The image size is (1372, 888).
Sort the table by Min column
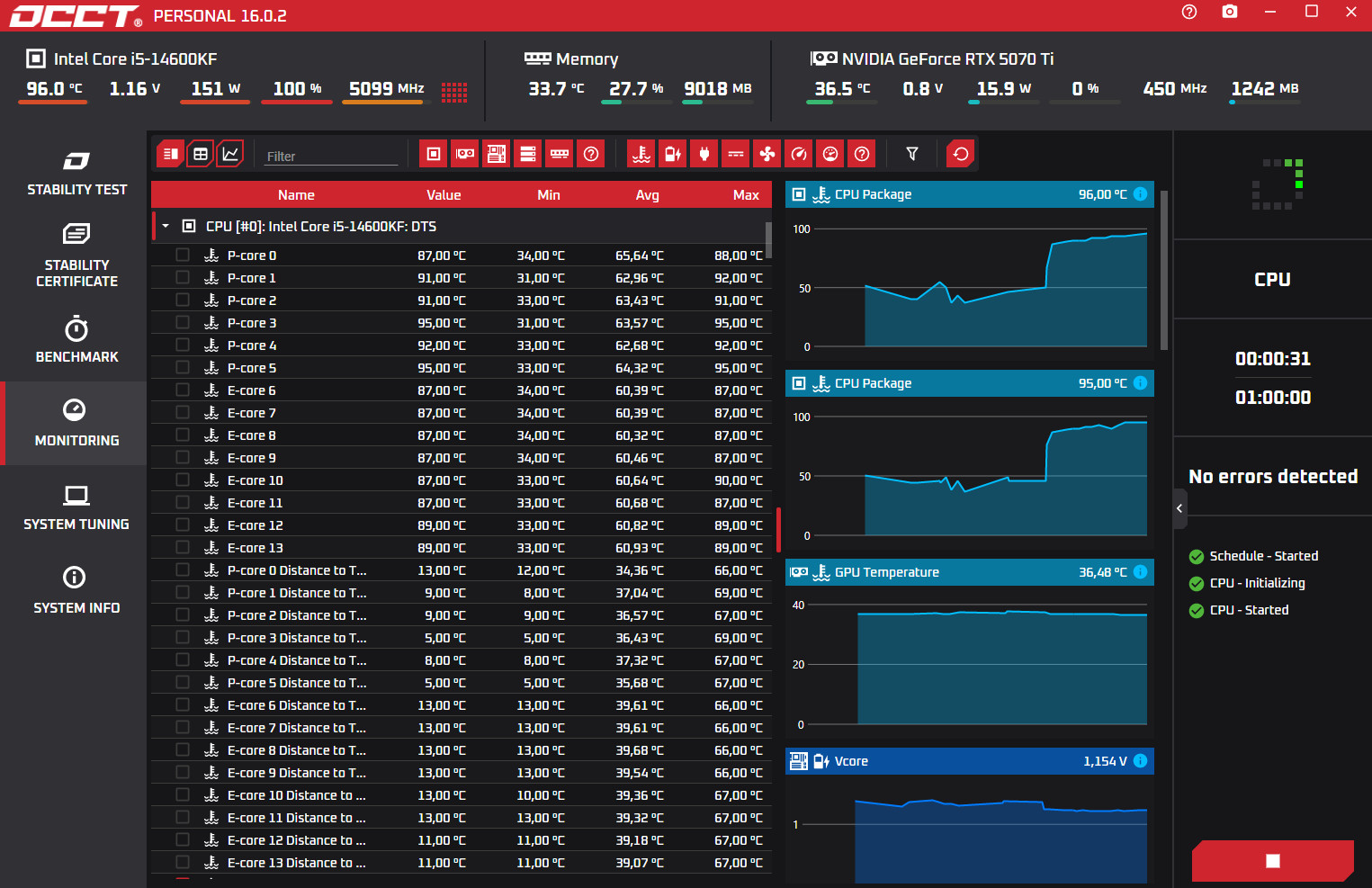pyautogui.click(x=549, y=194)
